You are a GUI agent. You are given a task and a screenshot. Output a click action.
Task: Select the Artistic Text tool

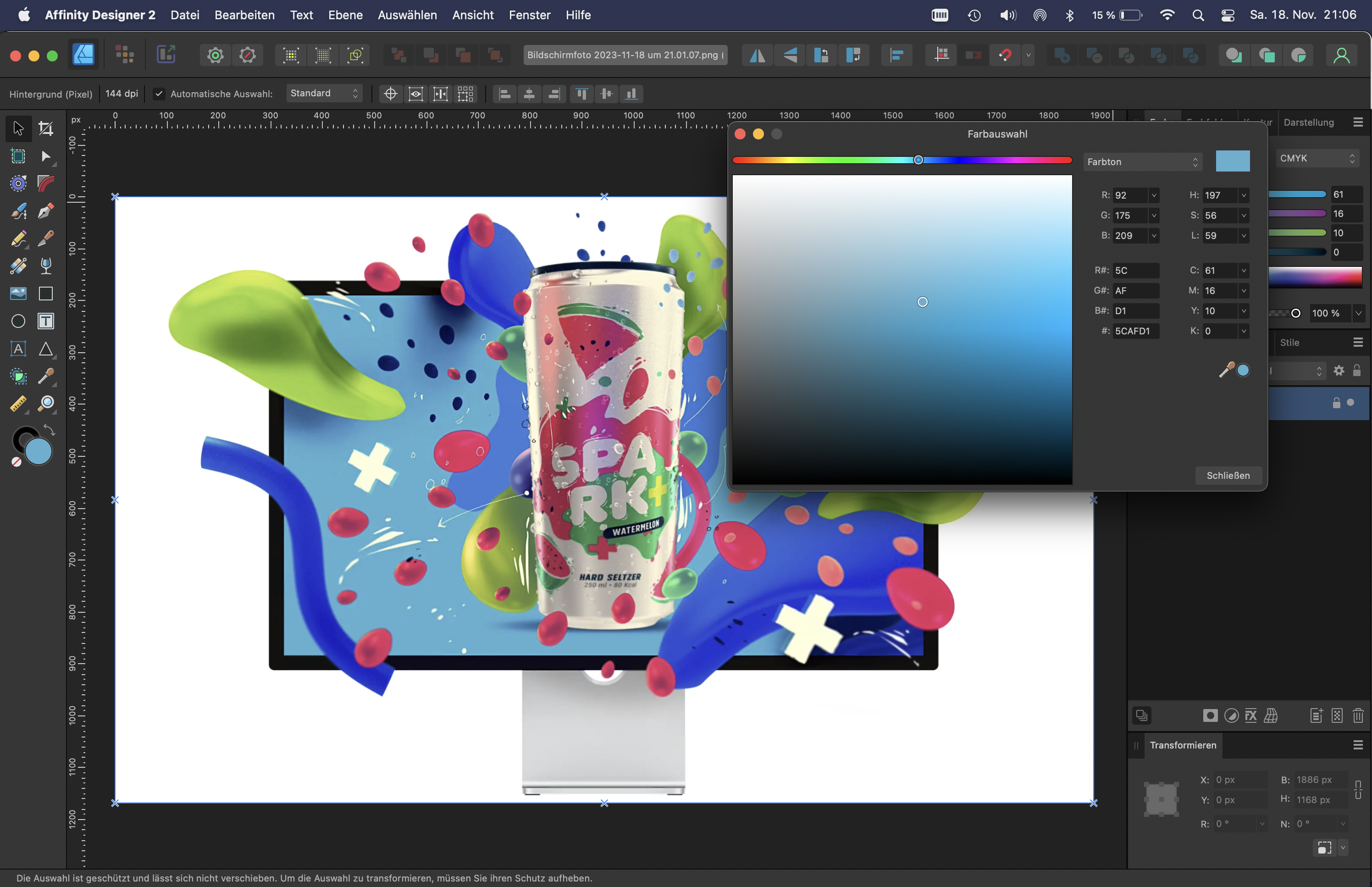[x=18, y=349]
